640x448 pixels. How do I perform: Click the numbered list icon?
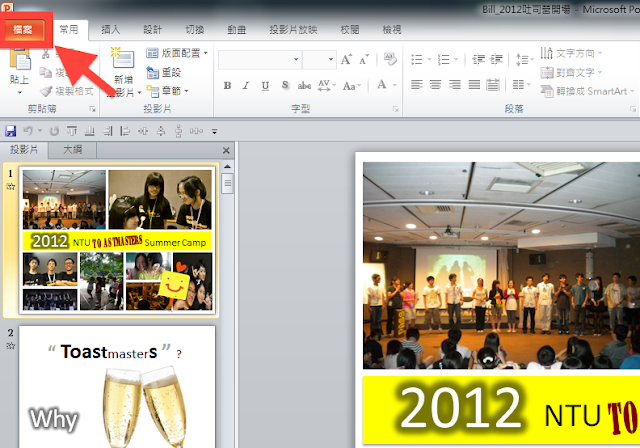(x=444, y=60)
